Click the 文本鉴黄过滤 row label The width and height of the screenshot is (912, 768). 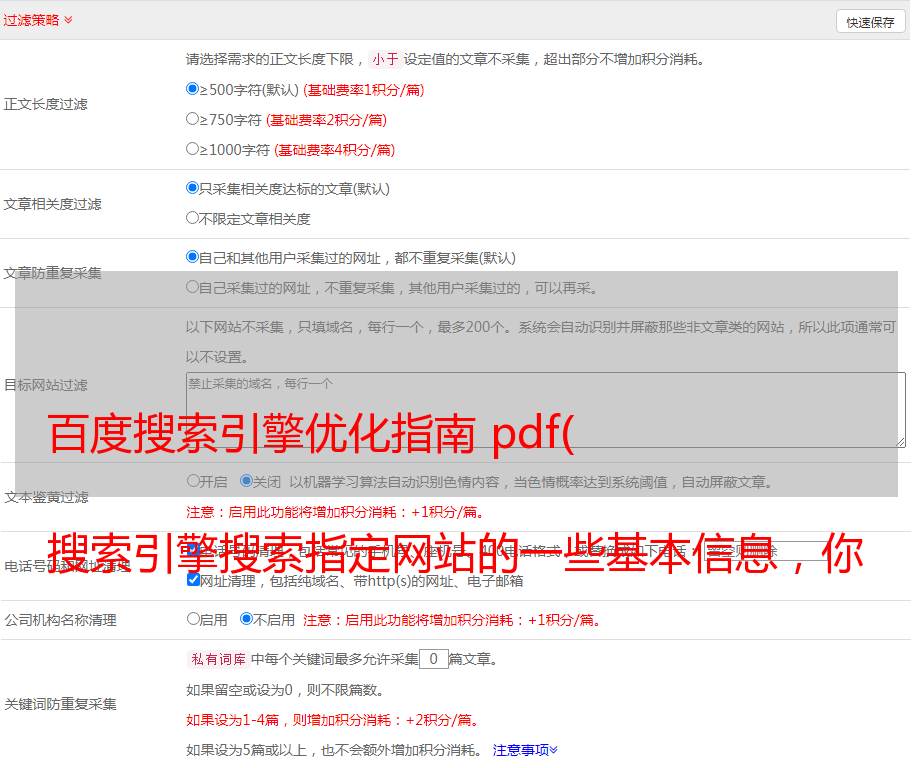(x=47, y=497)
